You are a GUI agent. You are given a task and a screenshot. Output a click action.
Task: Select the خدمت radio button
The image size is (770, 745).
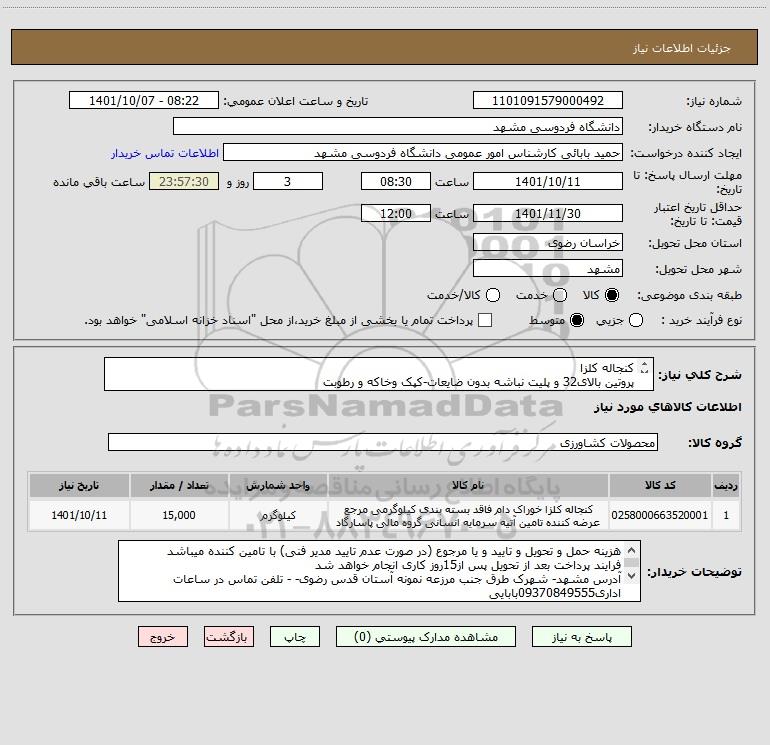[x=560, y=295]
